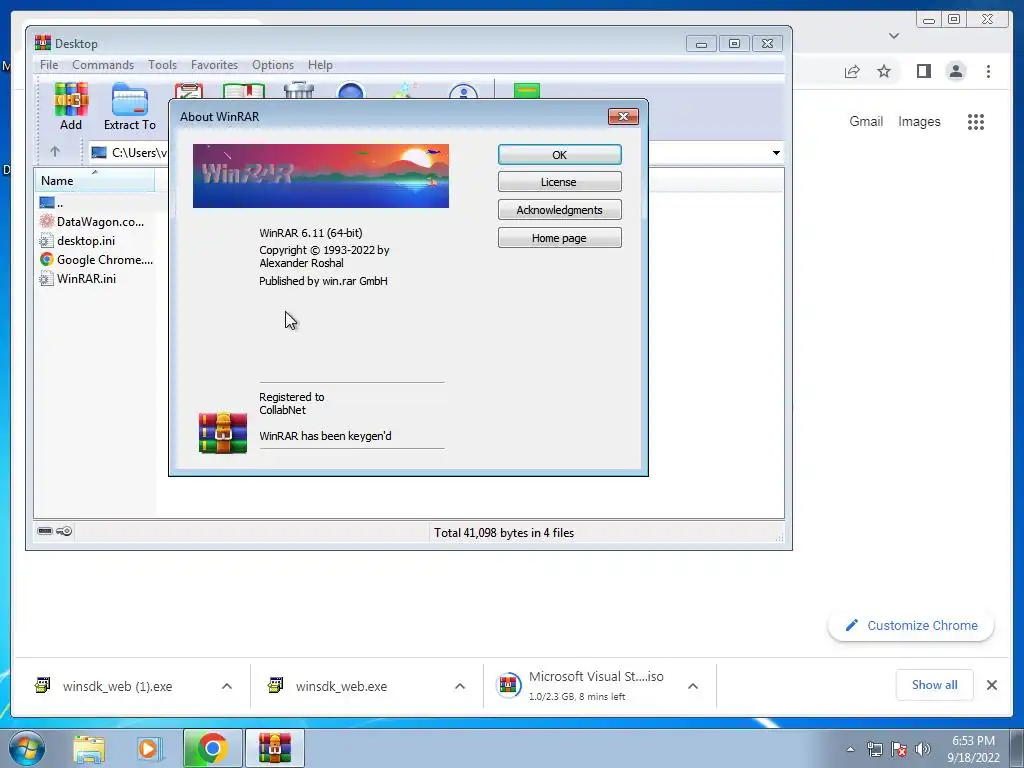The width and height of the screenshot is (1024, 768).
Task: Select the parent folder '..' entry
Action: (x=52, y=203)
